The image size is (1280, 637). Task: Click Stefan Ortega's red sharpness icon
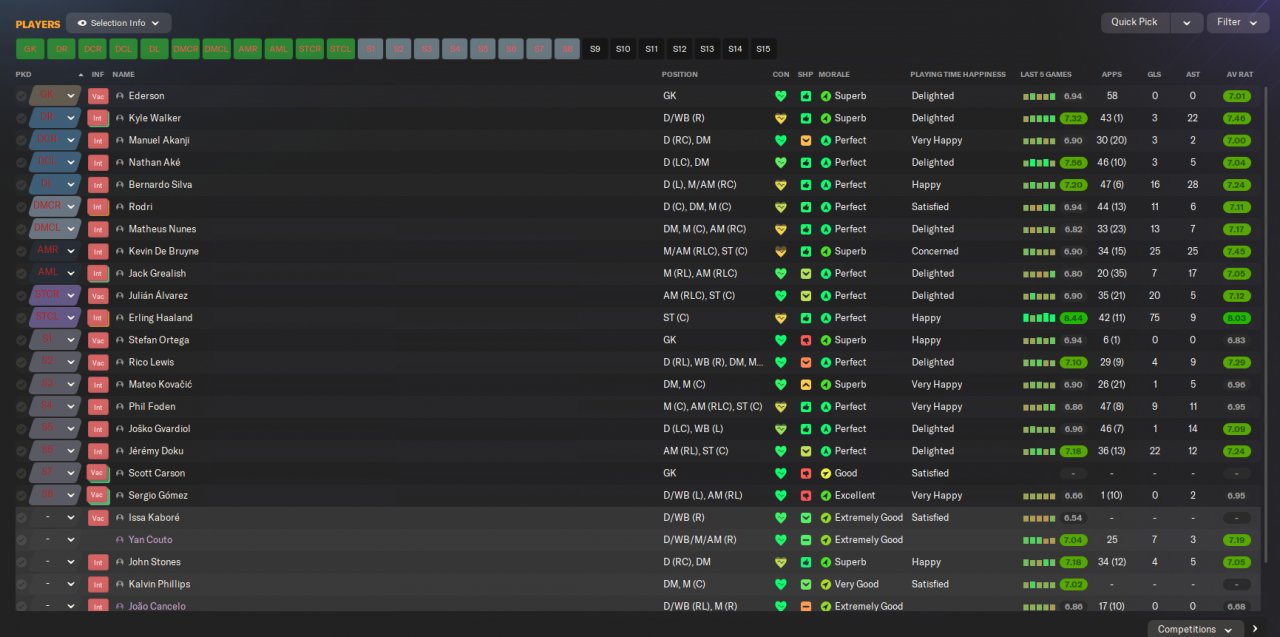[806, 340]
